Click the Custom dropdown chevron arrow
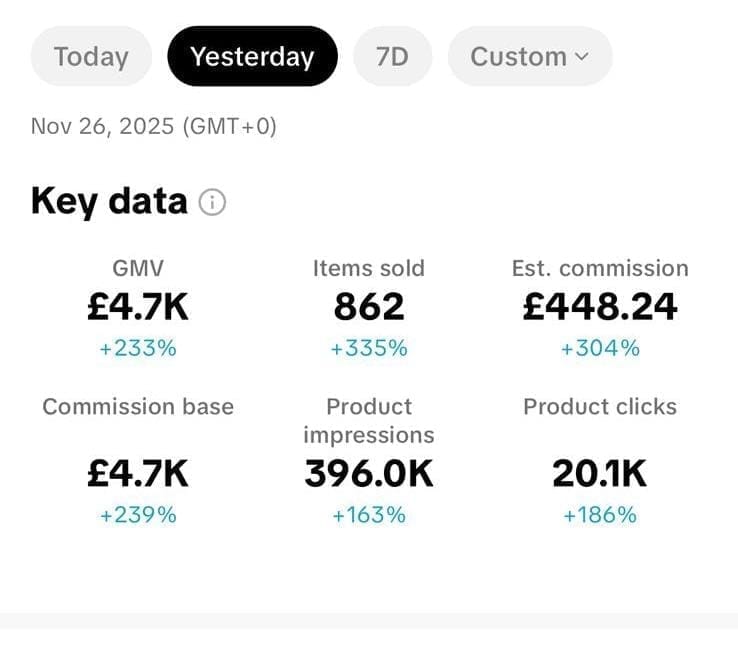Image resolution: width=738 pixels, height=646 pixels. 582,57
